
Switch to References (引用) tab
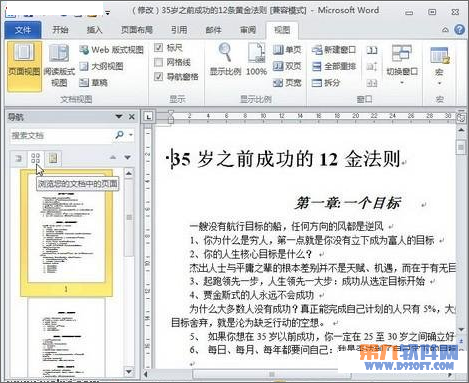179,30
